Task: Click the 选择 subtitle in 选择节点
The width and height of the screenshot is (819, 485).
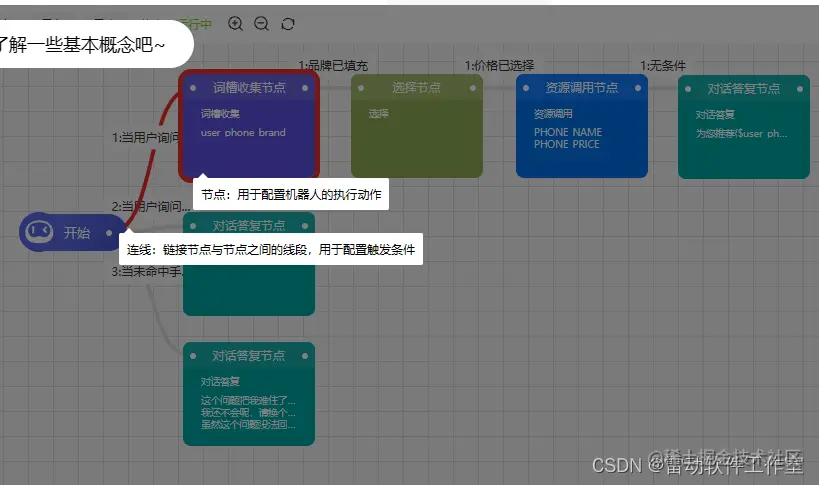Action: [378, 114]
